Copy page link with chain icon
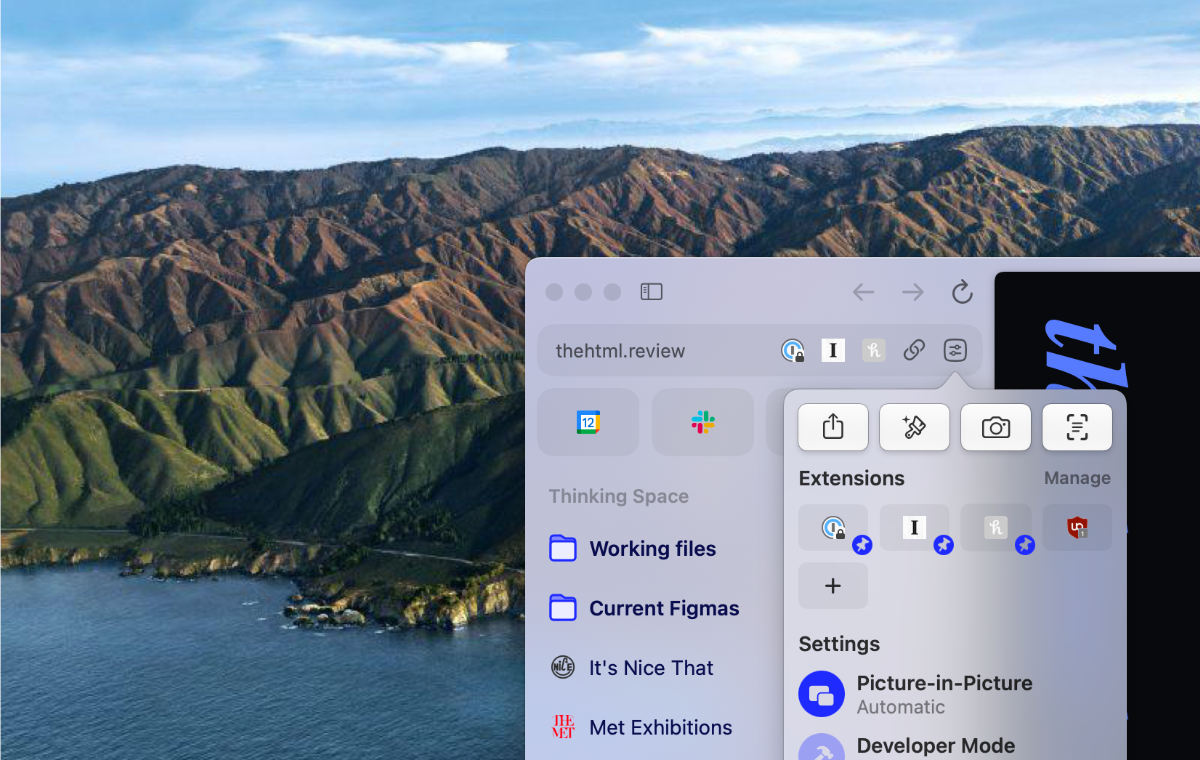Image resolution: width=1200 pixels, height=760 pixels. (x=914, y=350)
